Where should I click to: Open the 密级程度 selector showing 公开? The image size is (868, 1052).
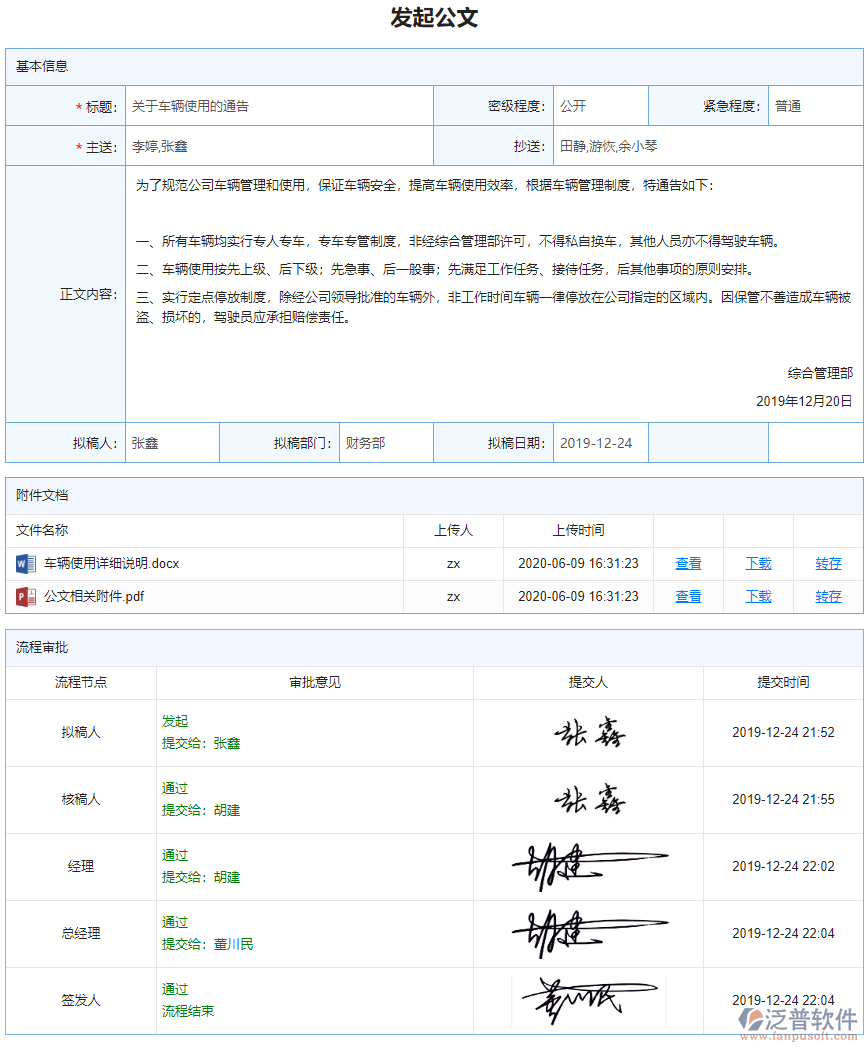click(600, 105)
